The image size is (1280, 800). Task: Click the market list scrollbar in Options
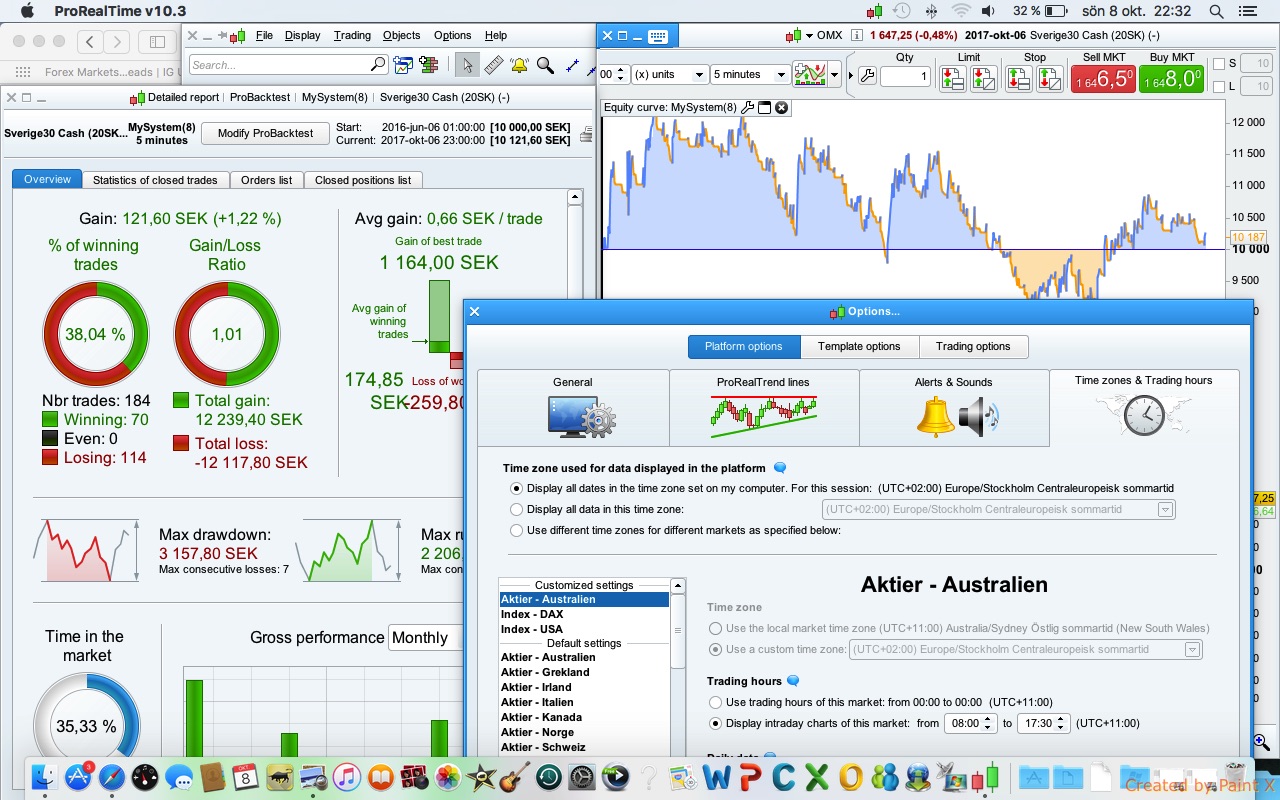[x=678, y=630]
